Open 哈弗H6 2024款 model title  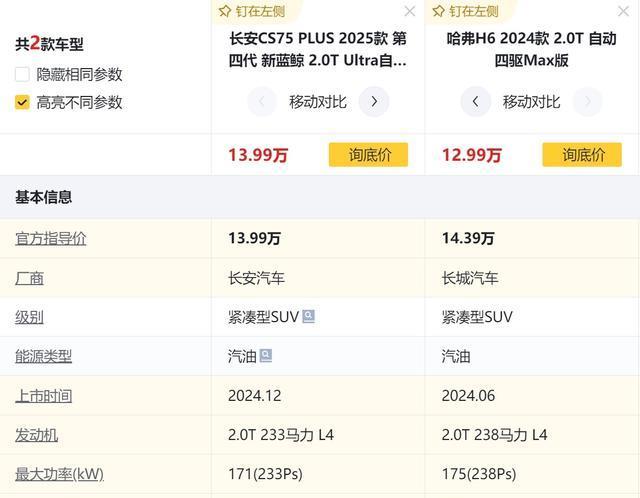coord(531,49)
